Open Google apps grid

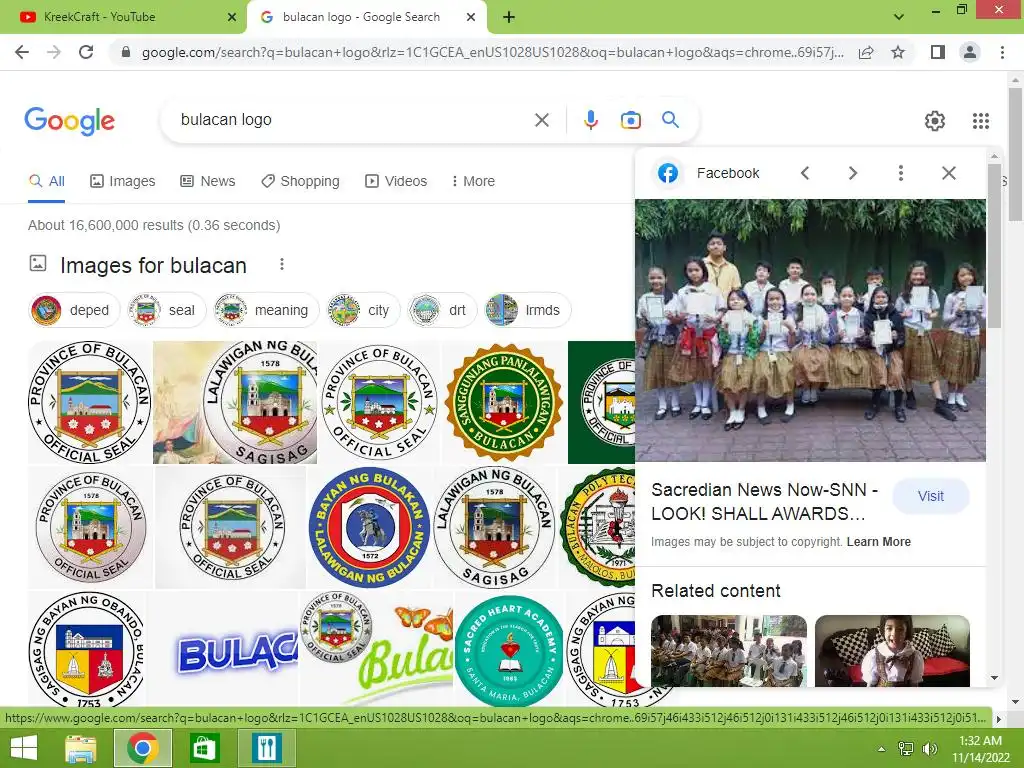[981, 121]
